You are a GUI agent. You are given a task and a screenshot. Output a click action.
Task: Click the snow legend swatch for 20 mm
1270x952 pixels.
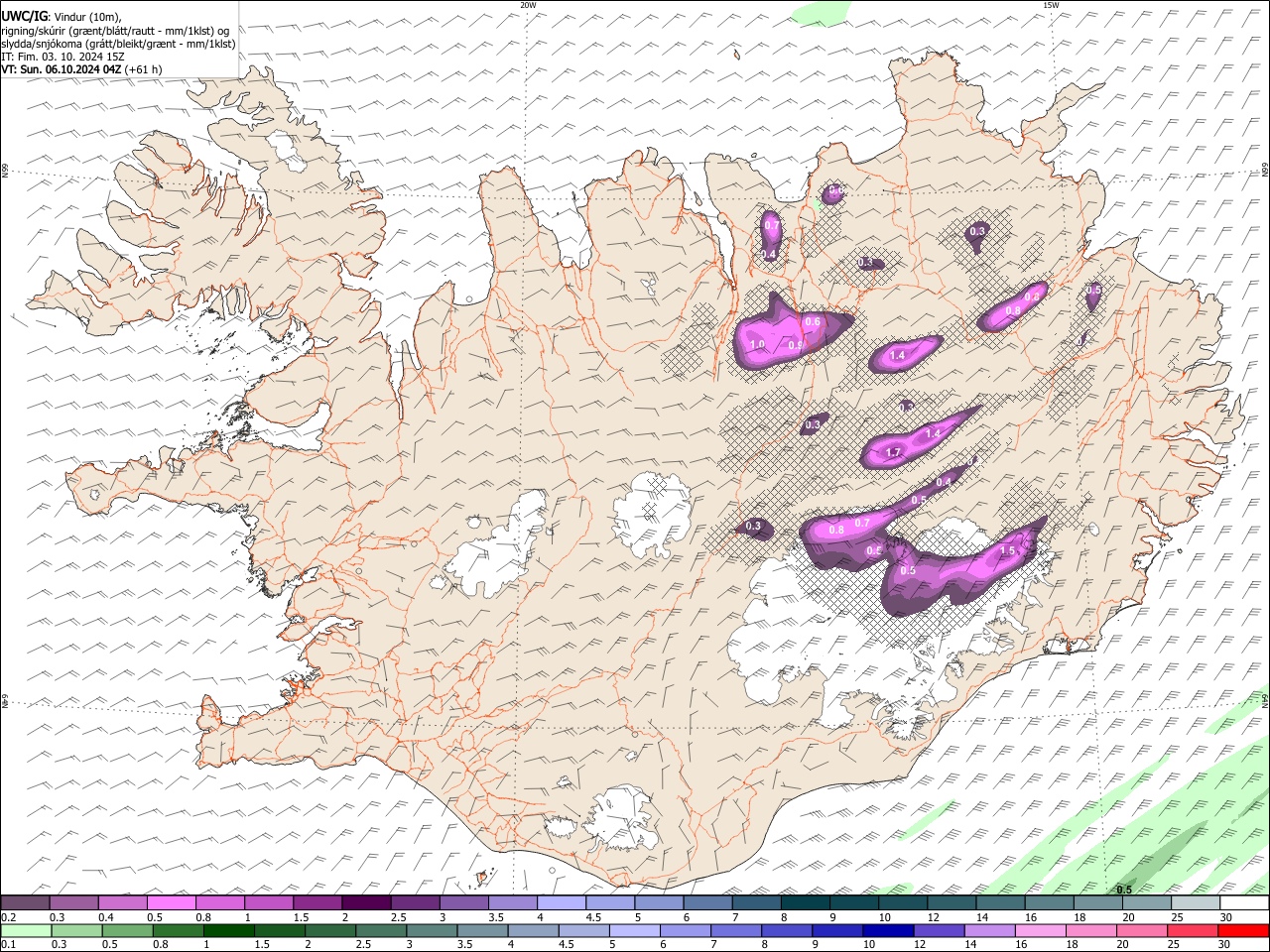[1146, 902]
